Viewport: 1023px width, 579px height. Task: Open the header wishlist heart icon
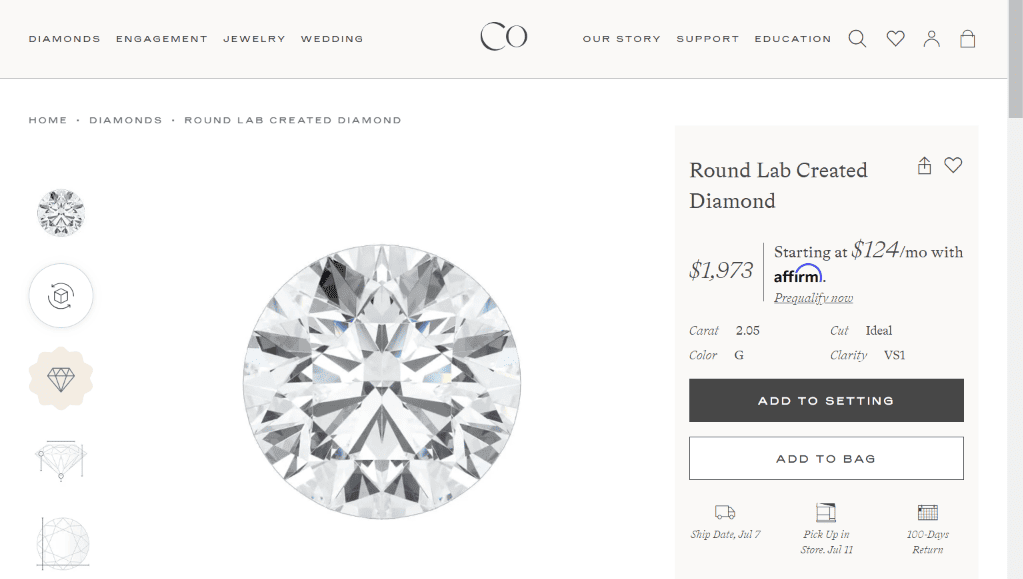895,39
